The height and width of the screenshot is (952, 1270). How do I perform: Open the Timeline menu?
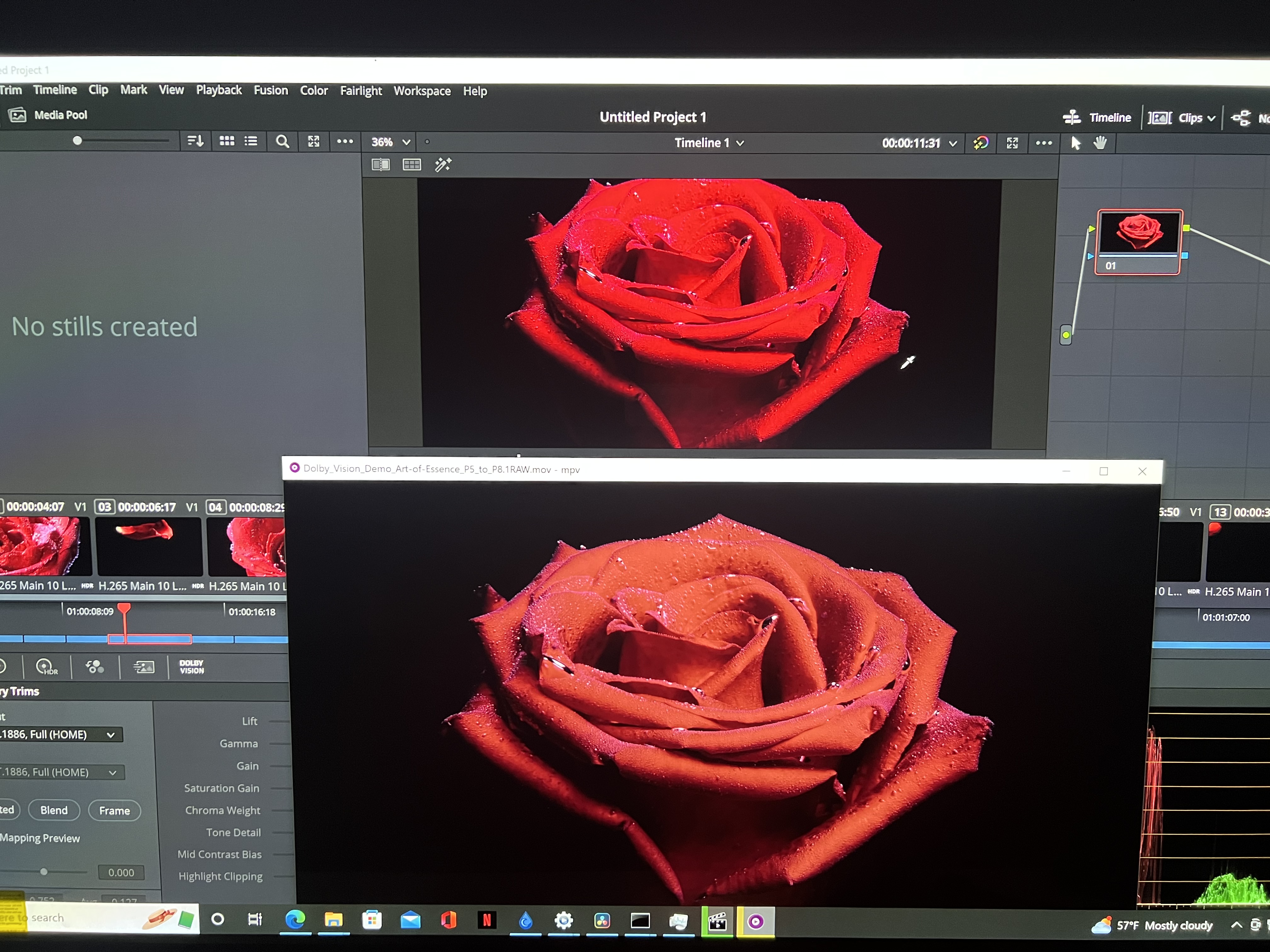coord(54,89)
